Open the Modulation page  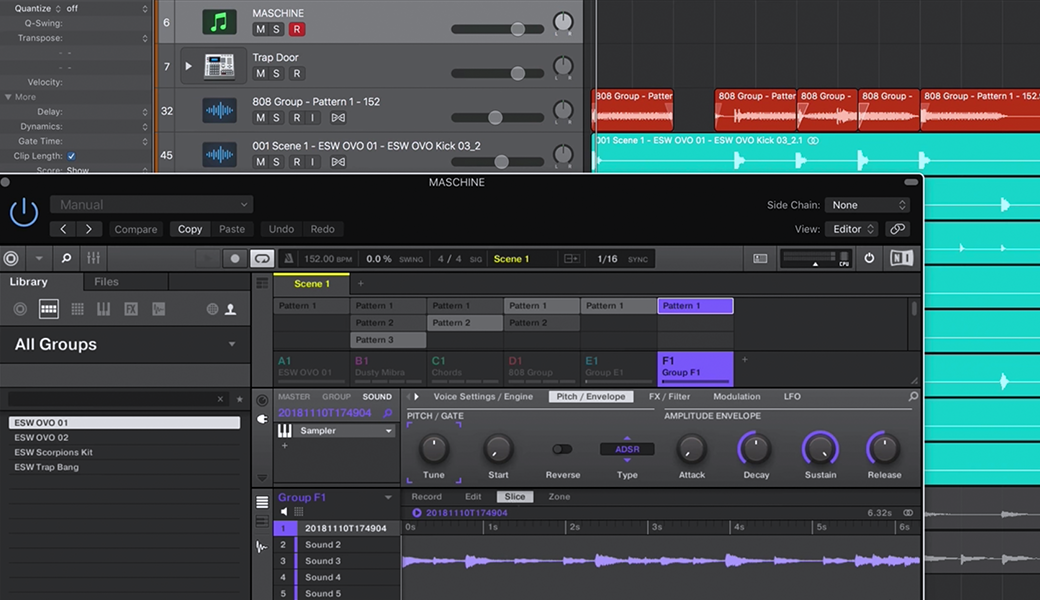[x=736, y=396]
